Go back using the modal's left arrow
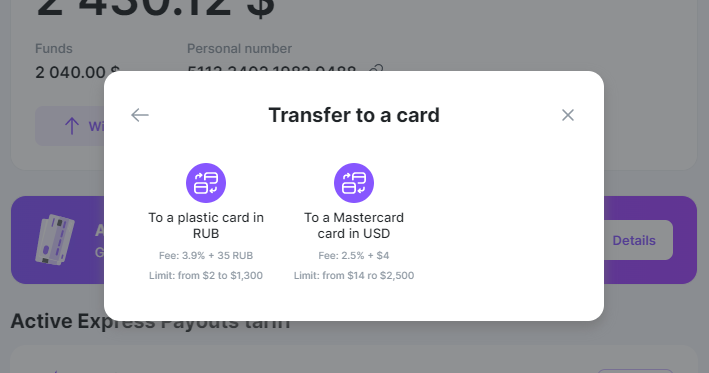Image resolution: width=709 pixels, height=373 pixels. click(x=140, y=115)
